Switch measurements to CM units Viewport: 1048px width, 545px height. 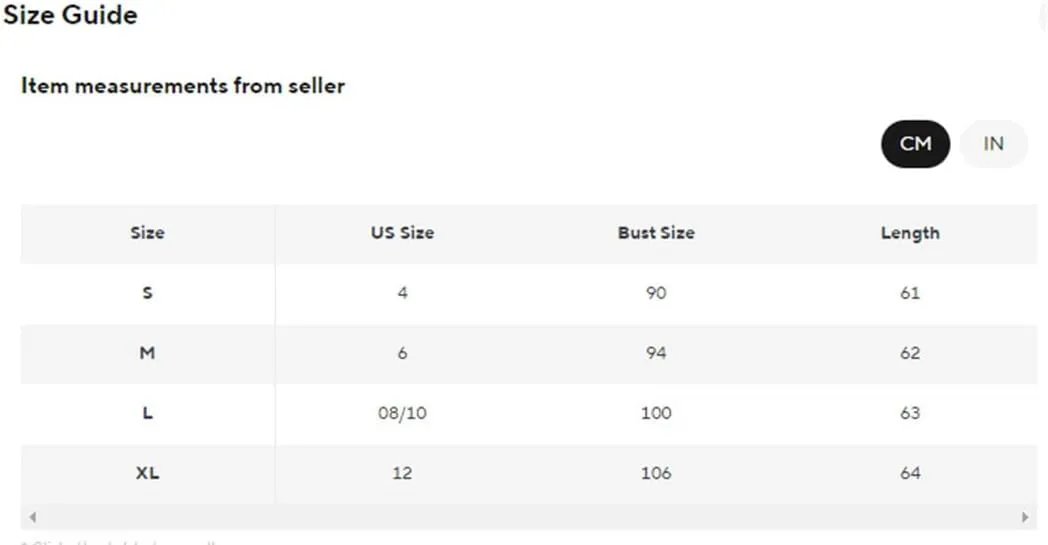click(x=915, y=144)
